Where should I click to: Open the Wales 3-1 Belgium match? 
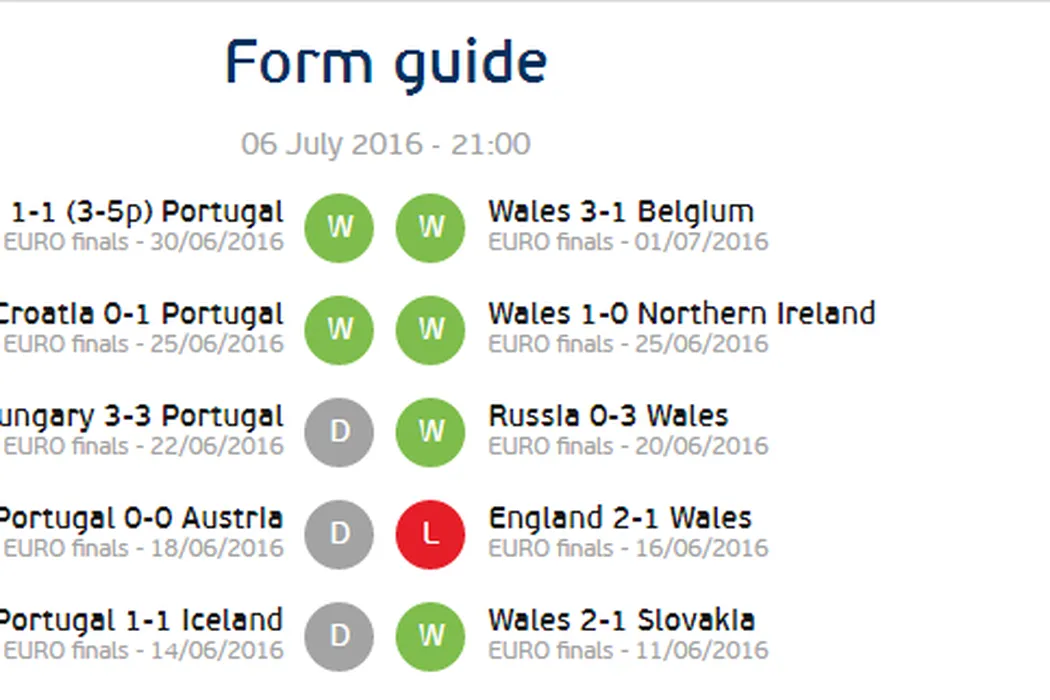(620, 212)
